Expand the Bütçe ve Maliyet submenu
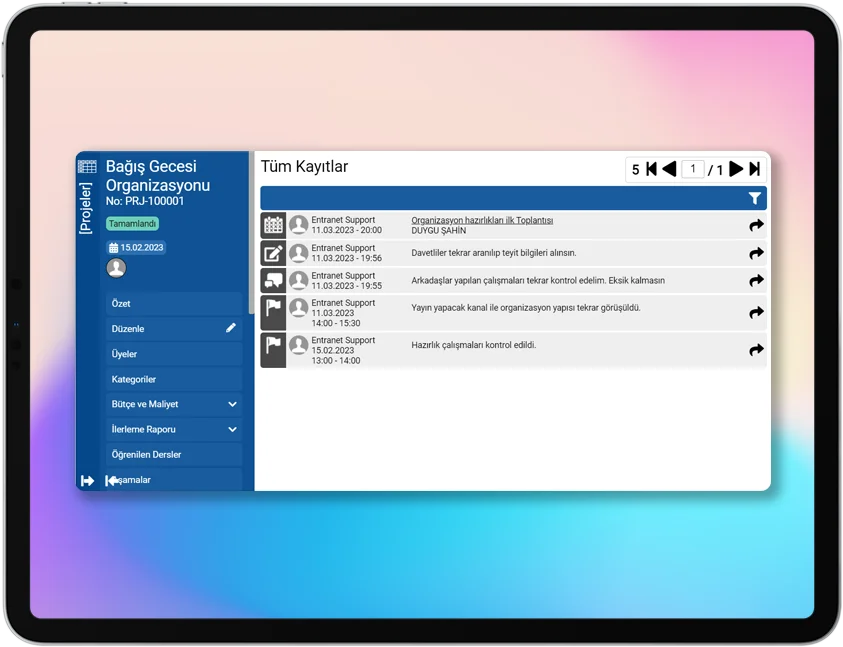Viewport: 843px width, 647px height. 232,404
